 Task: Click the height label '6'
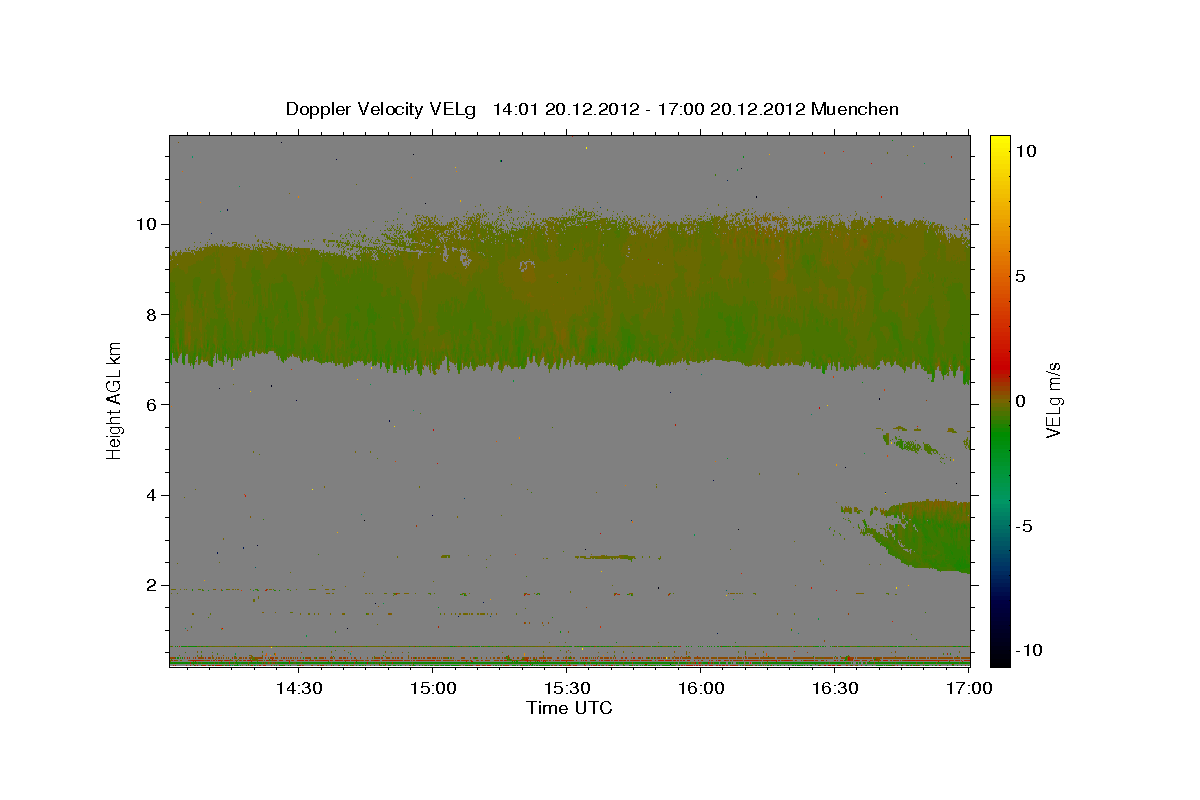[x=153, y=404]
